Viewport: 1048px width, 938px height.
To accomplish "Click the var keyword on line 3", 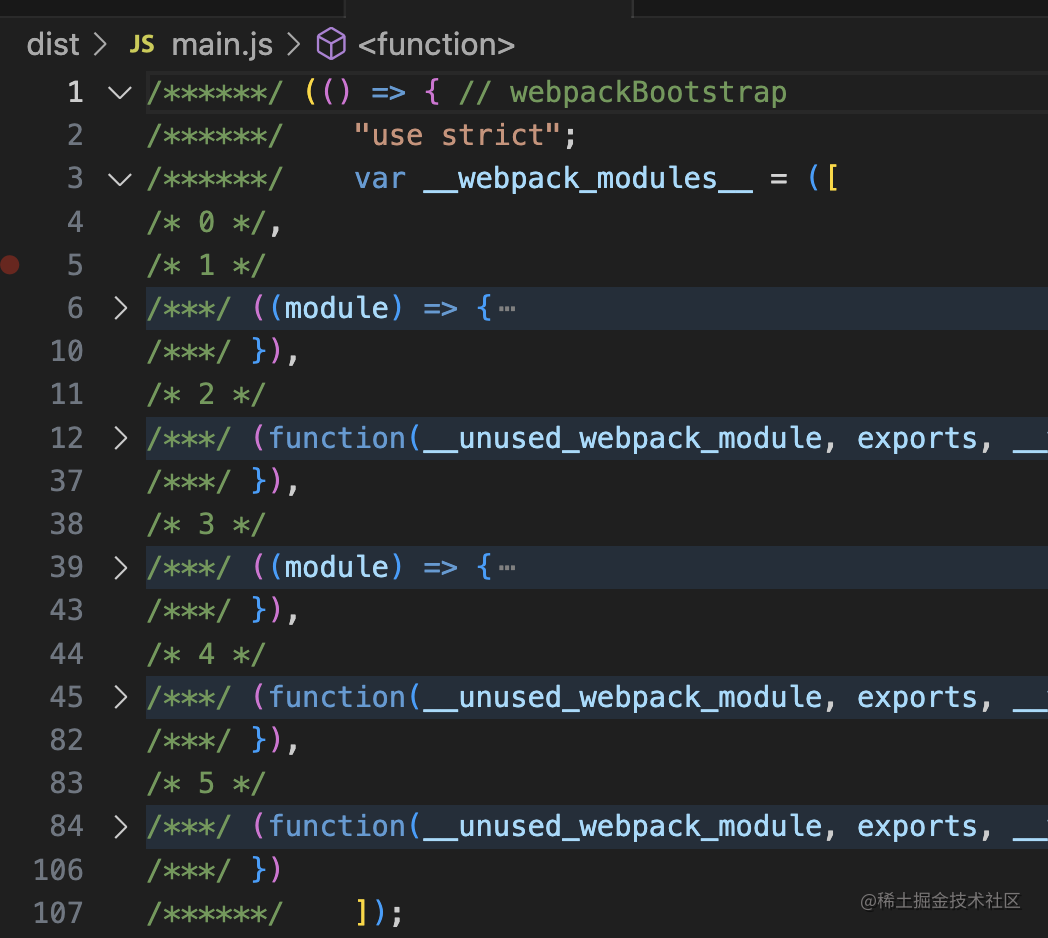I will pos(380,179).
